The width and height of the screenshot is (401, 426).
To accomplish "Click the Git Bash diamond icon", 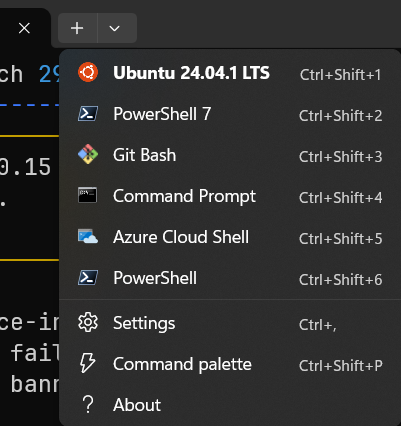I will 88,154.
